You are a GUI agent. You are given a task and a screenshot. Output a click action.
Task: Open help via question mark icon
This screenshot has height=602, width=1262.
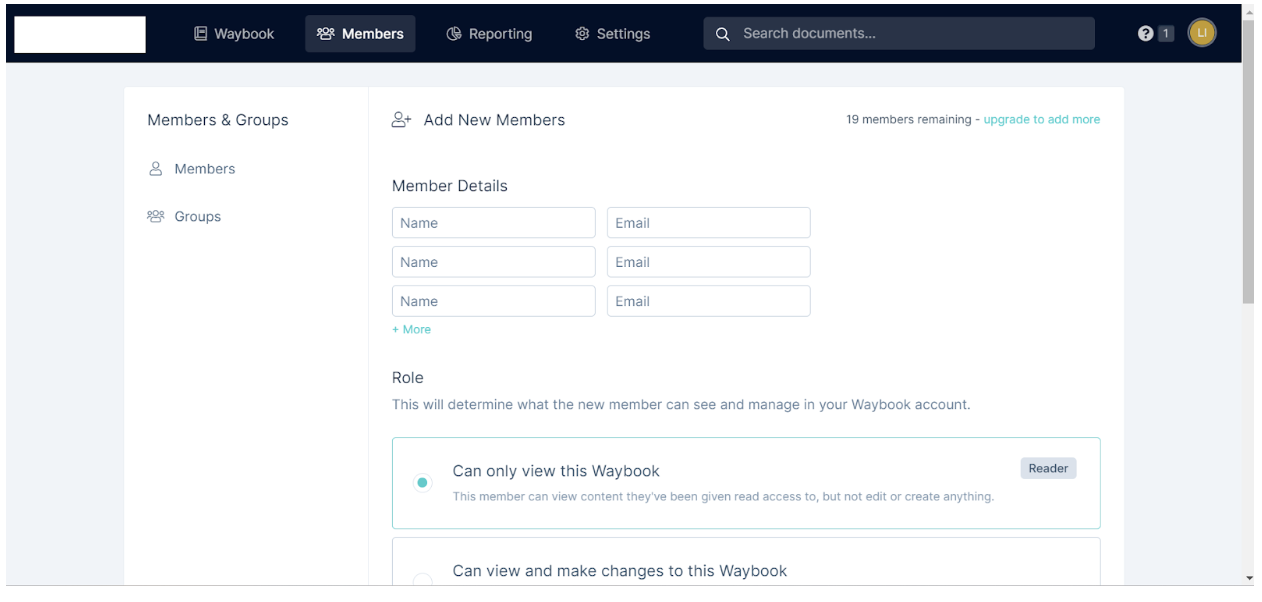point(1146,34)
